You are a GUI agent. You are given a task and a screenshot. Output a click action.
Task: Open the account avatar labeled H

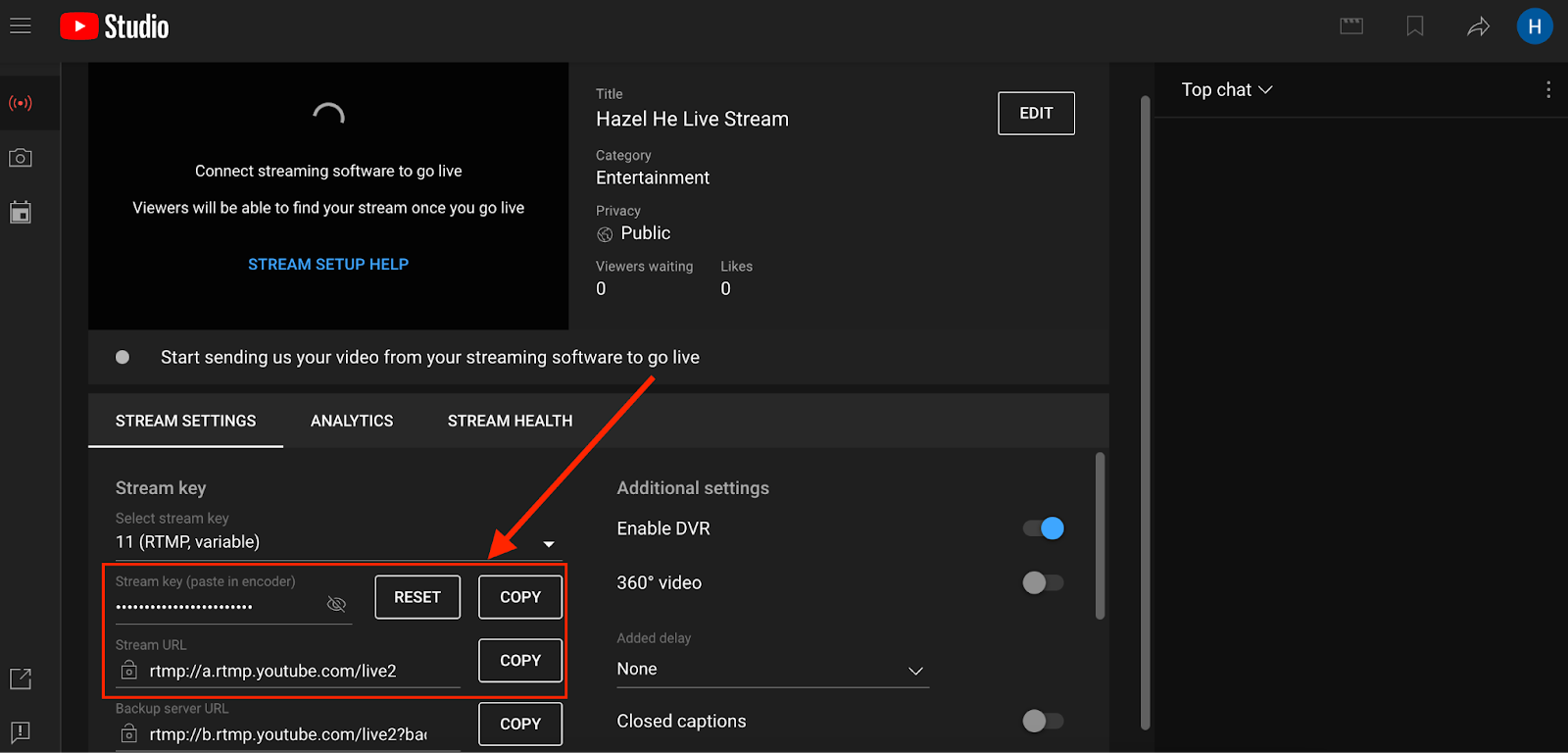(1535, 26)
